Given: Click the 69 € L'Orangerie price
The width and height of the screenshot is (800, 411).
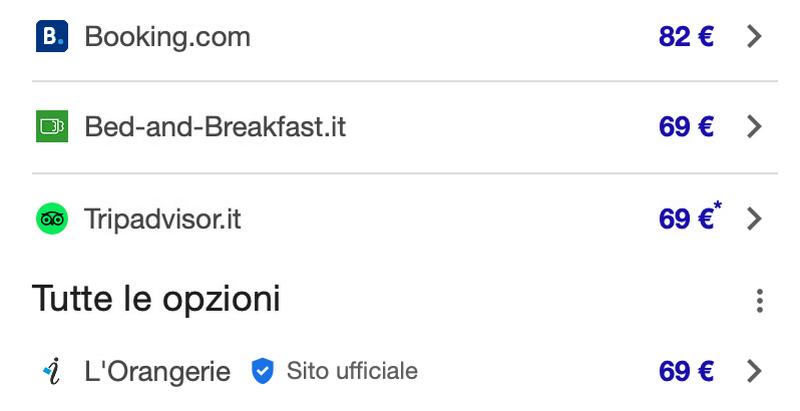Looking at the screenshot, I should (x=686, y=372).
